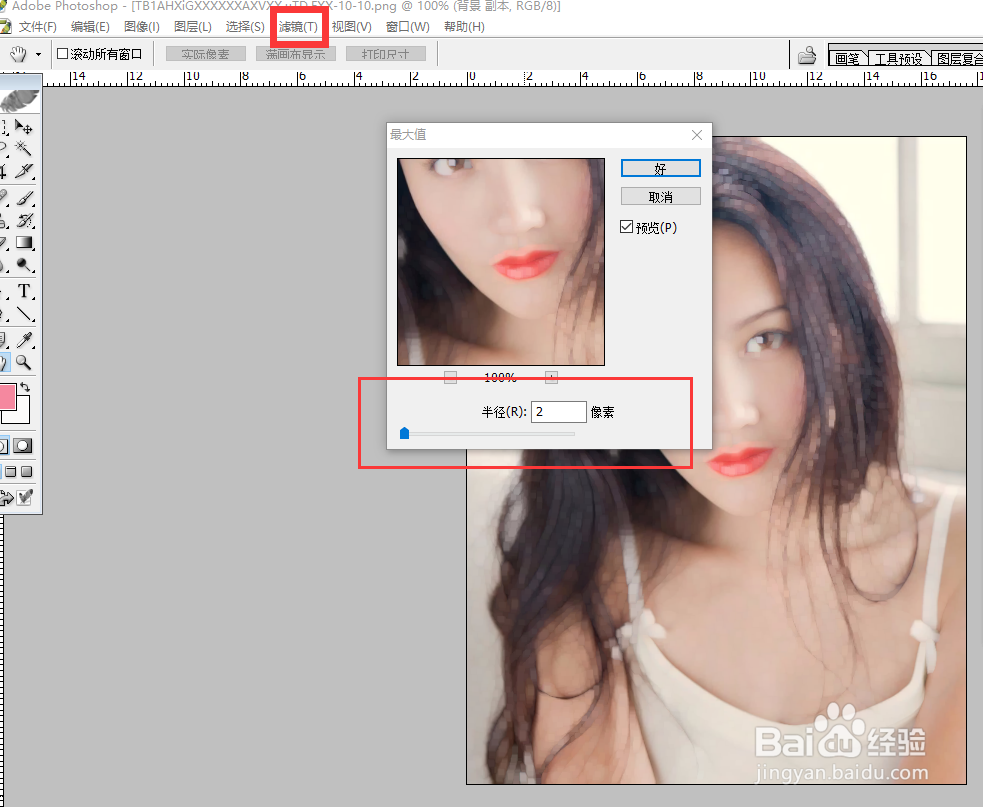The height and width of the screenshot is (807, 983).
Task: Open the 图像(I) menu
Action: tap(142, 27)
